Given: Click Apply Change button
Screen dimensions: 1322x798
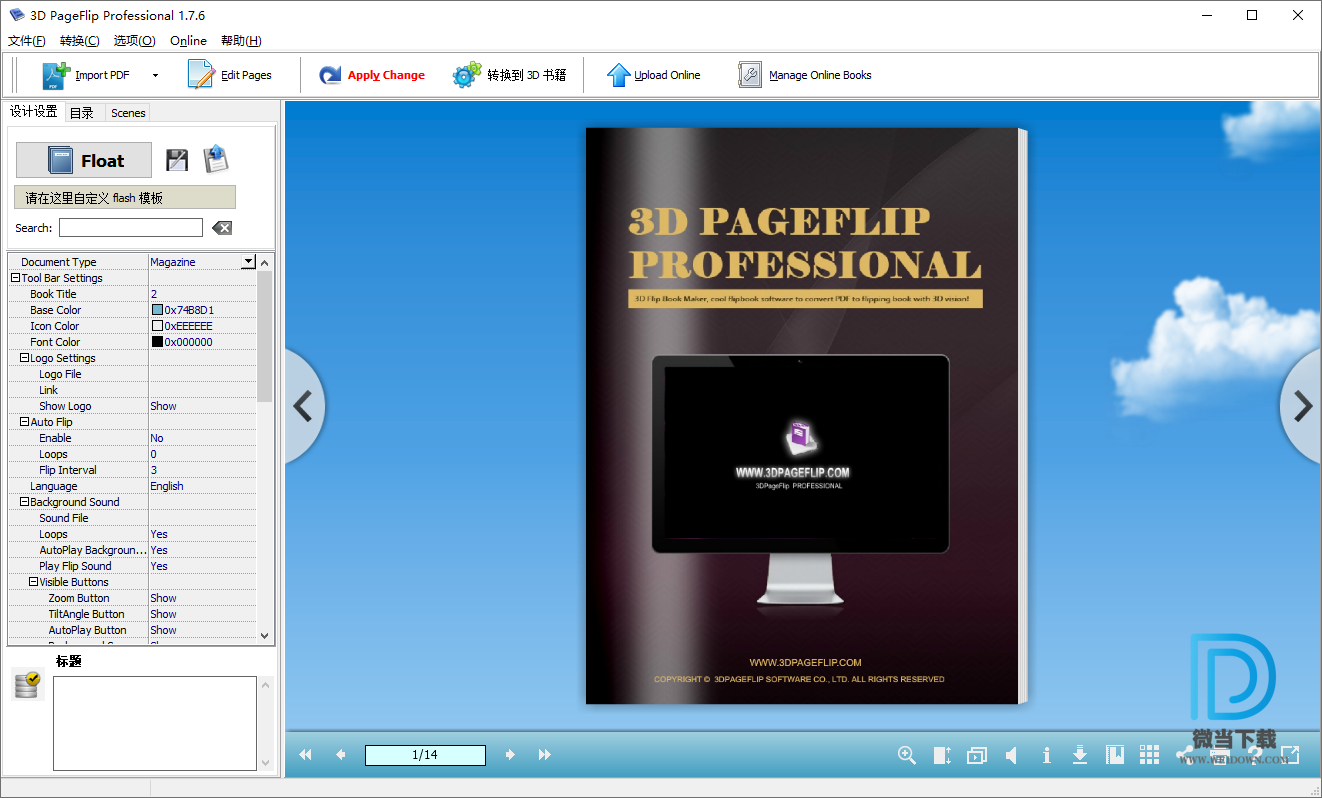Looking at the screenshot, I should (371, 75).
